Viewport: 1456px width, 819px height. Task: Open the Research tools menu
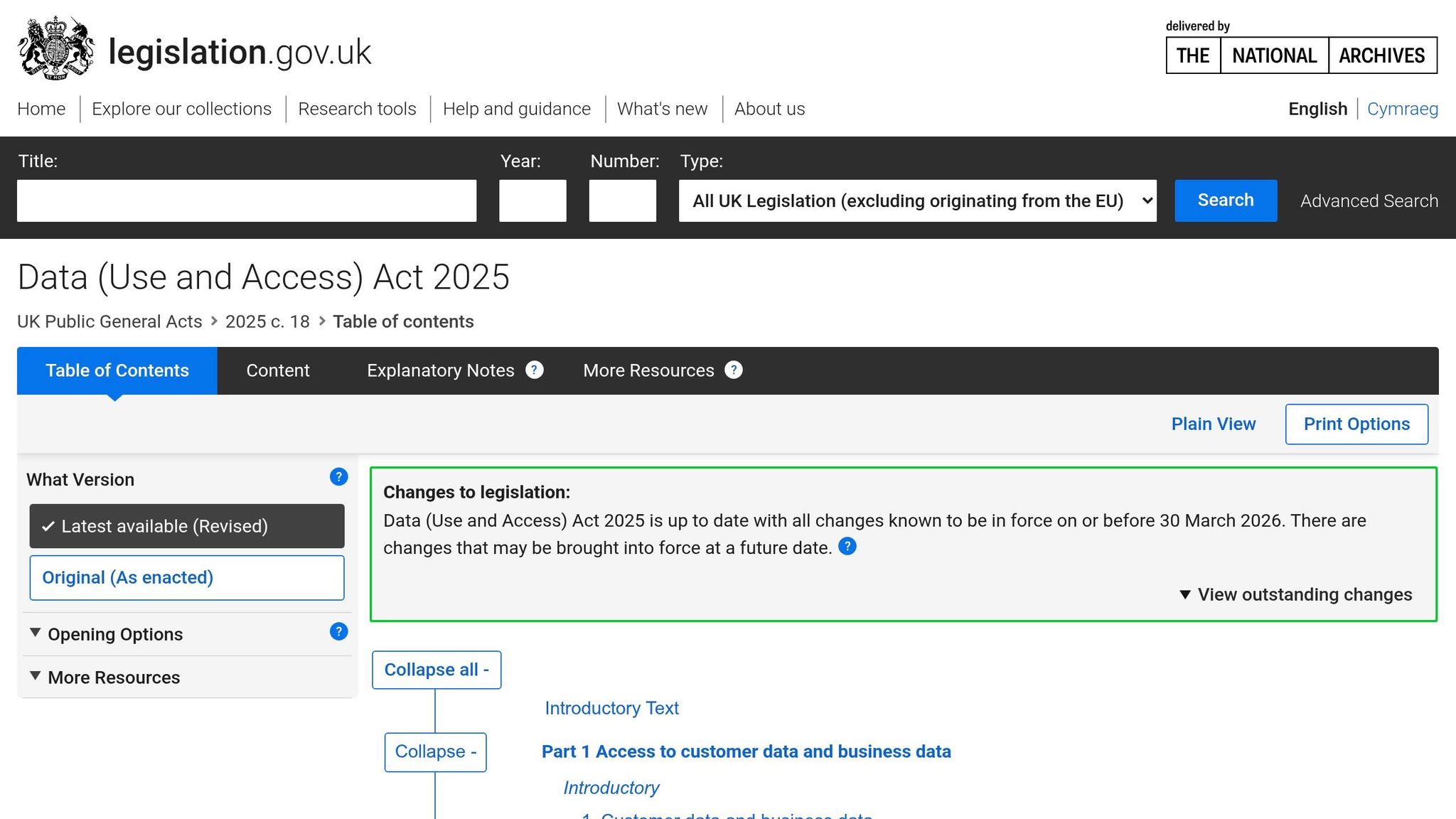point(357,108)
